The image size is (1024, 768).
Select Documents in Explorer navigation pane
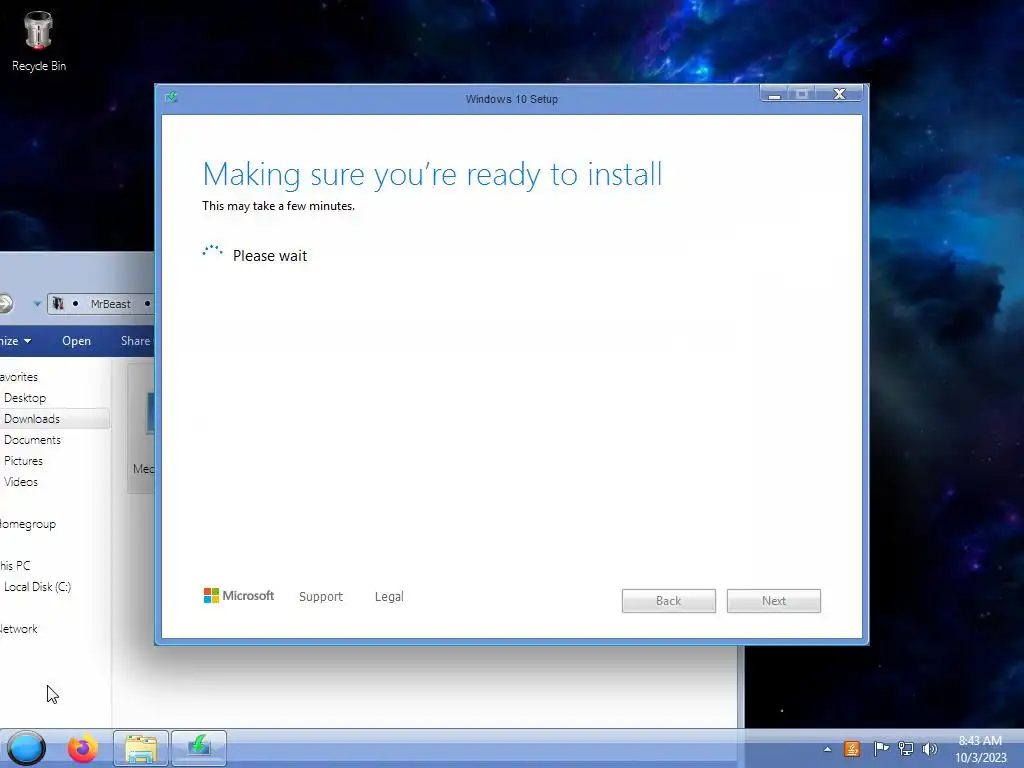[x=32, y=440]
